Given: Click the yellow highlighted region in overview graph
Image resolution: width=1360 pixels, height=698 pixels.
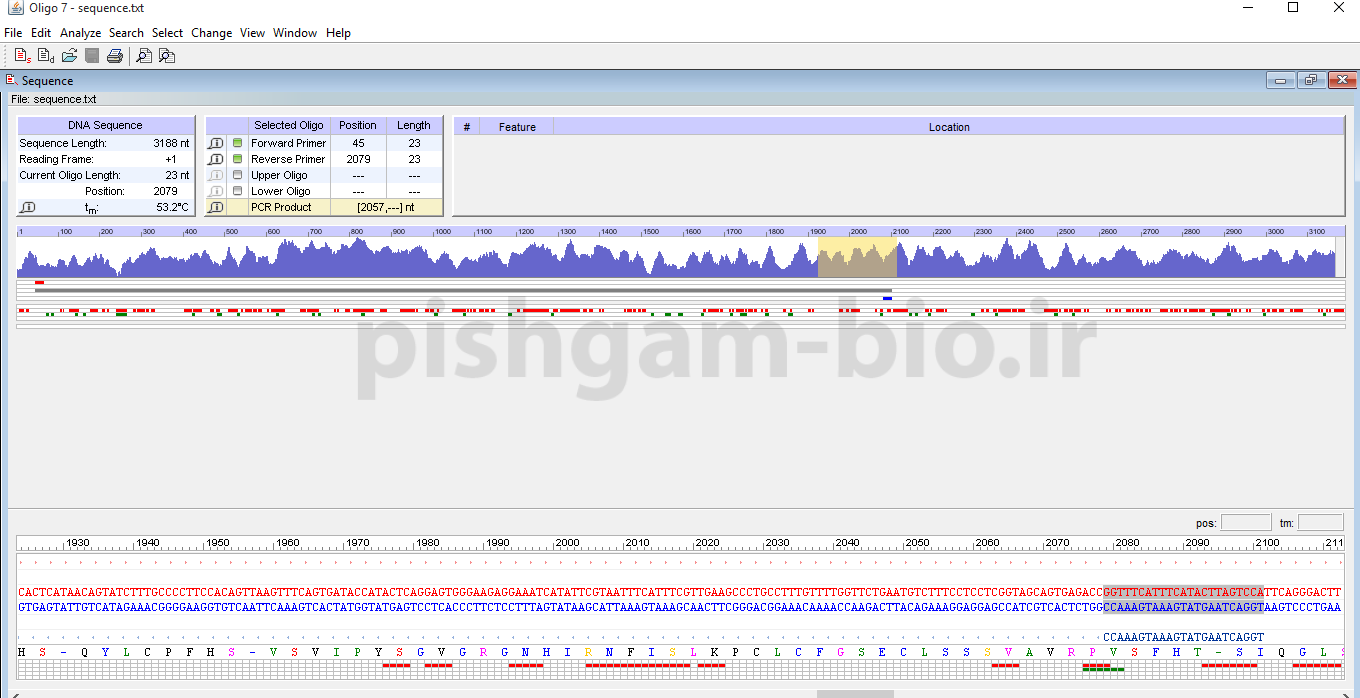Looking at the screenshot, I should [x=857, y=257].
